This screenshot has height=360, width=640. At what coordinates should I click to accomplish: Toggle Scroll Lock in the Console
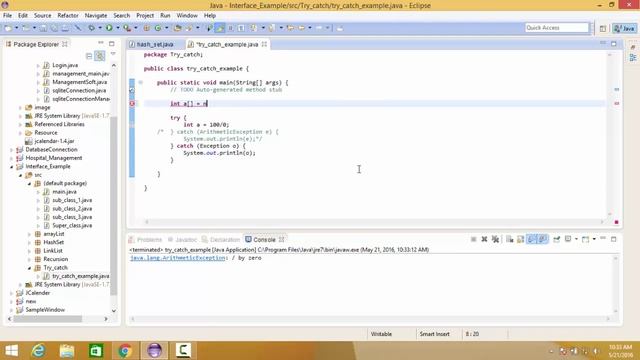pyautogui.click(x=520, y=239)
